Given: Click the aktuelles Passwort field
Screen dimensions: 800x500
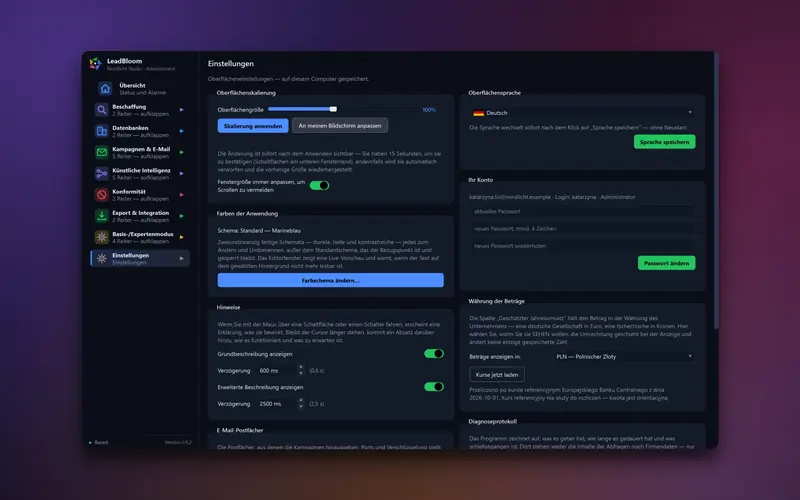Looking at the screenshot, I should (582, 211).
